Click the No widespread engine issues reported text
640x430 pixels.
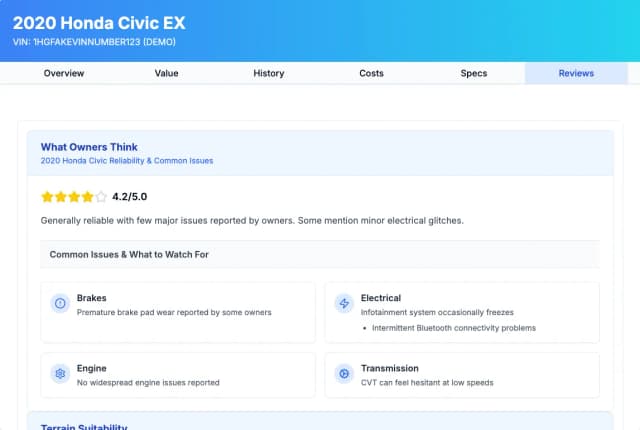pos(148,383)
